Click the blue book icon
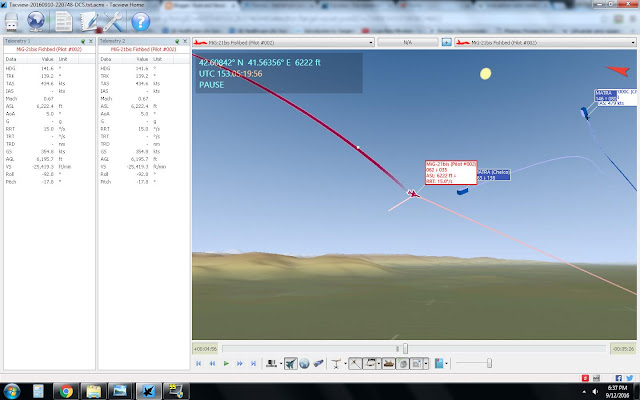The width and height of the screenshot is (640, 400). [x=439, y=363]
